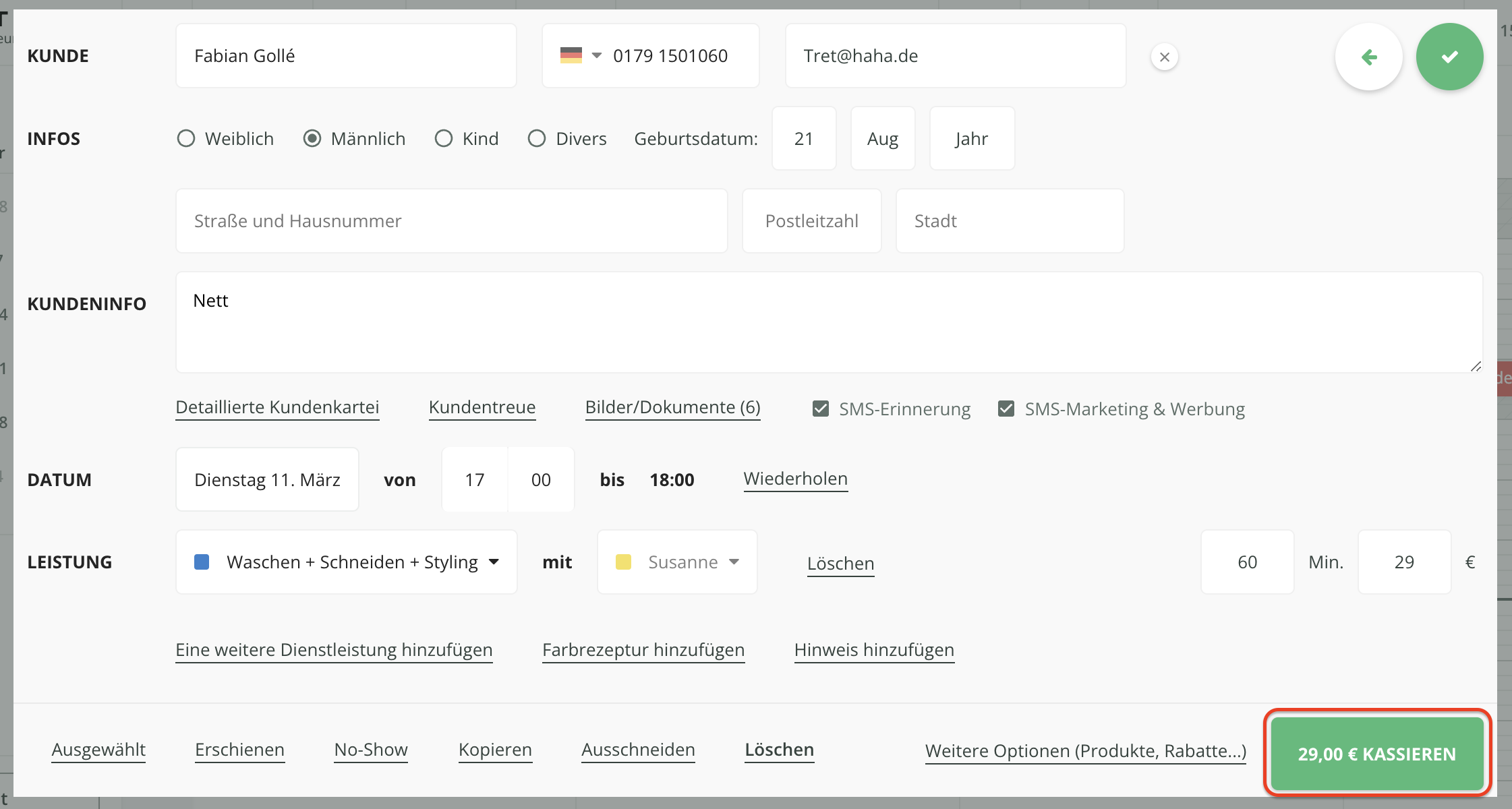Select the Weiblich radio button

[x=186, y=139]
